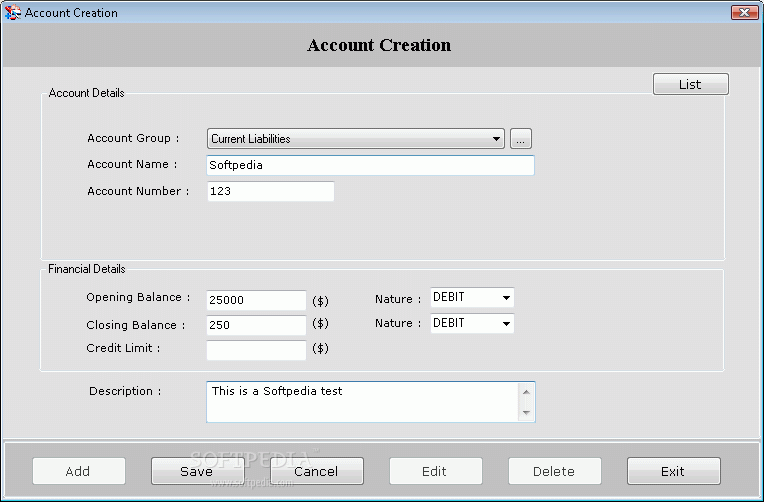Screen dimensions: 764x502
Task: Focus the Account Name field
Action: coord(370,165)
